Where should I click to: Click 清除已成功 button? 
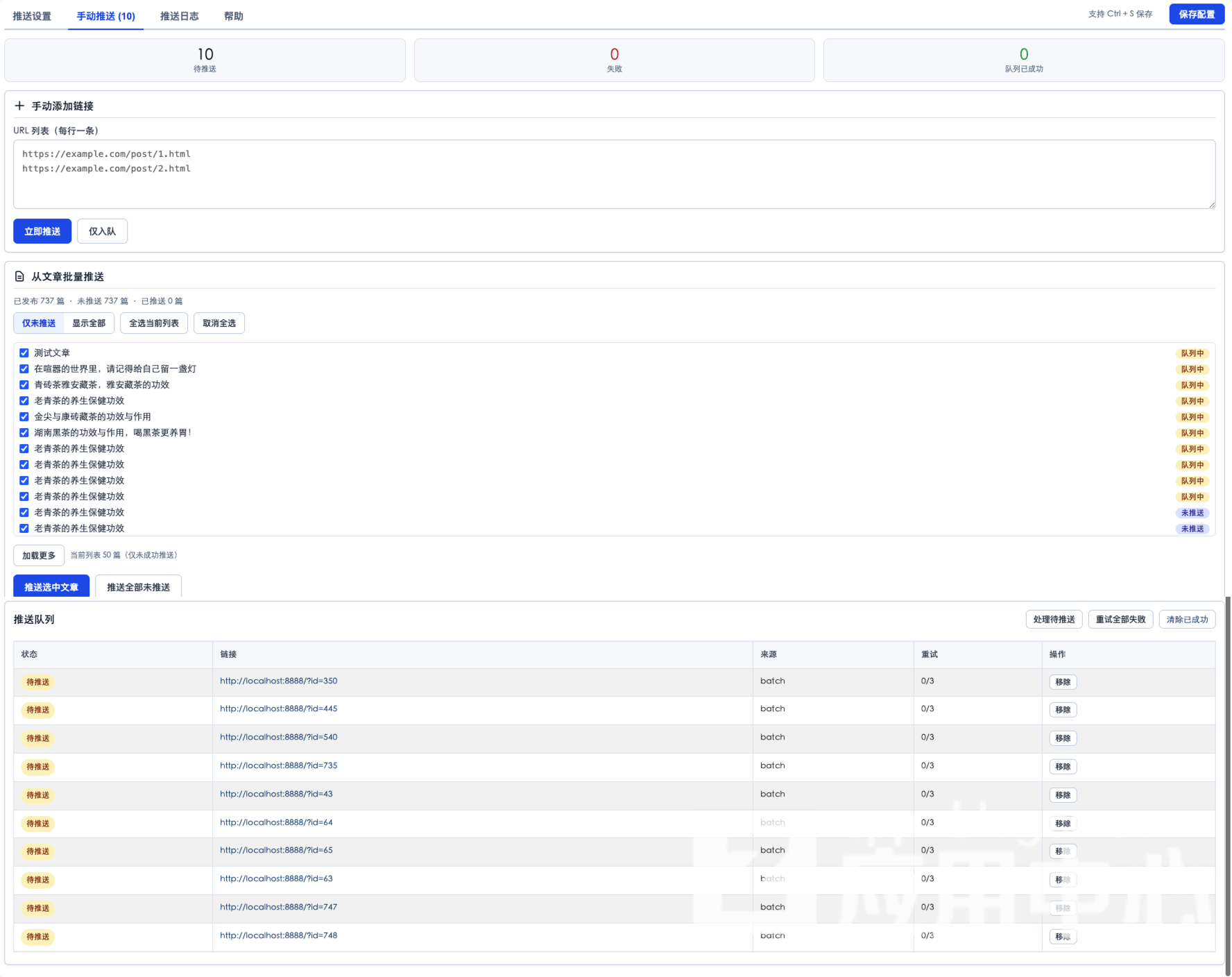(x=1187, y=620)
